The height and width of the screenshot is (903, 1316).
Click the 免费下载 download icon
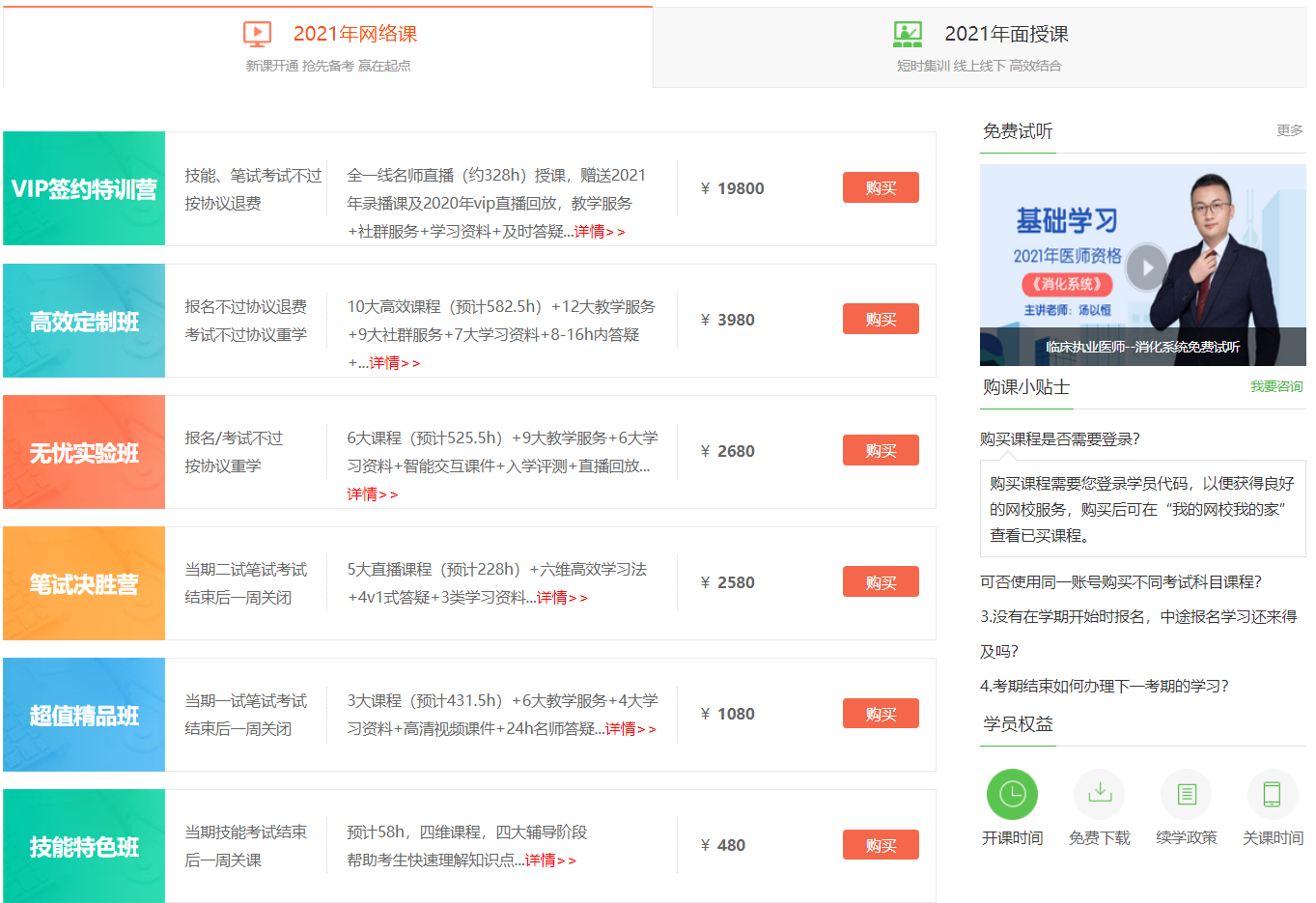coord(1099,793)
